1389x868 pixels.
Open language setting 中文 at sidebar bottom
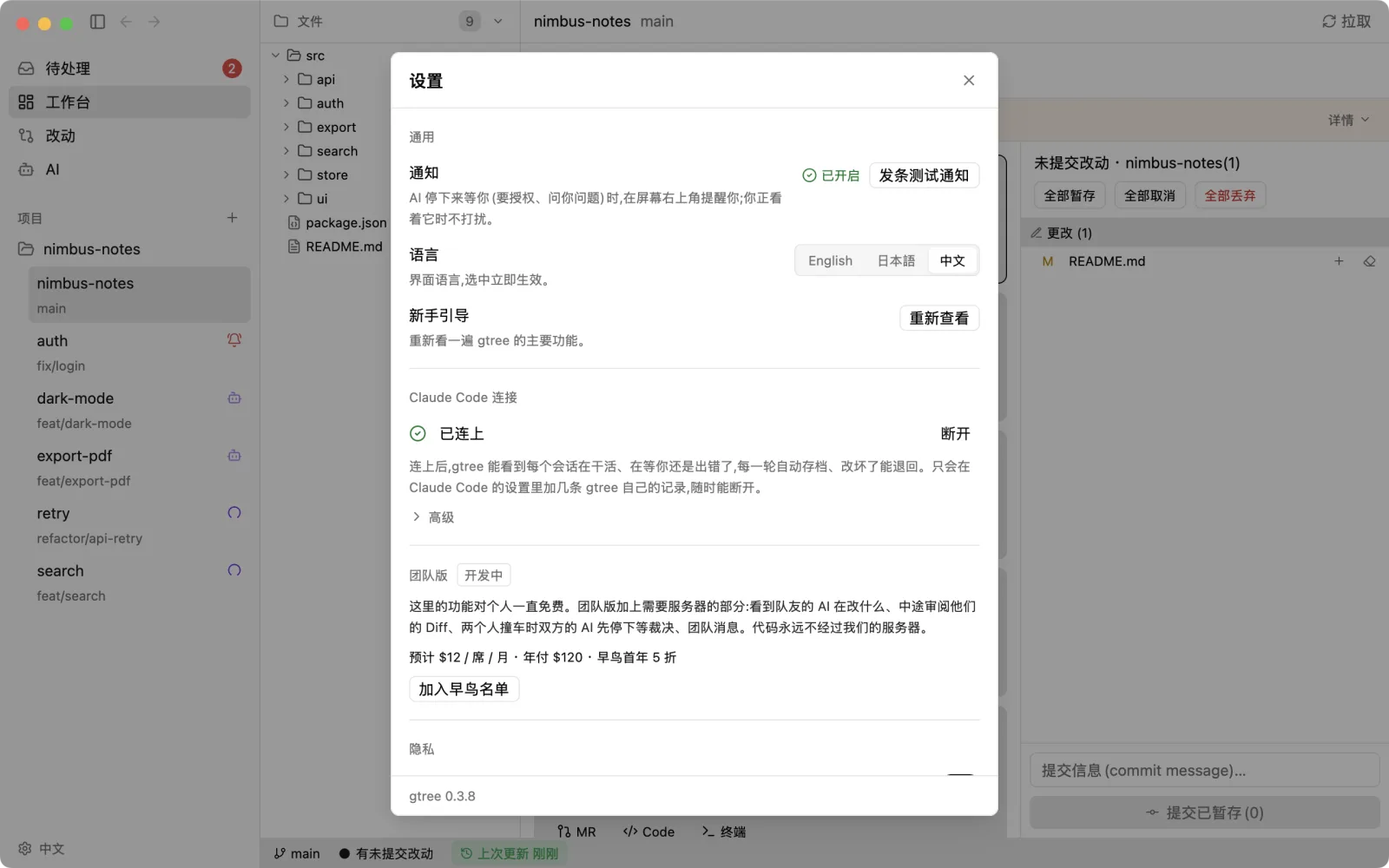(x=42, y=849)
